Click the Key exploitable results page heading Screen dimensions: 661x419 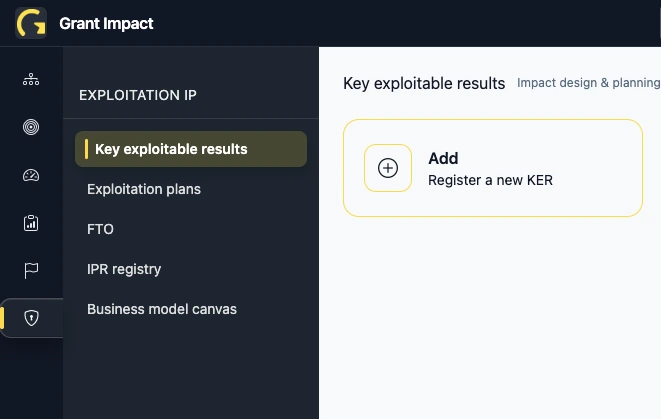pyautogui.click(x=424, y=83)
